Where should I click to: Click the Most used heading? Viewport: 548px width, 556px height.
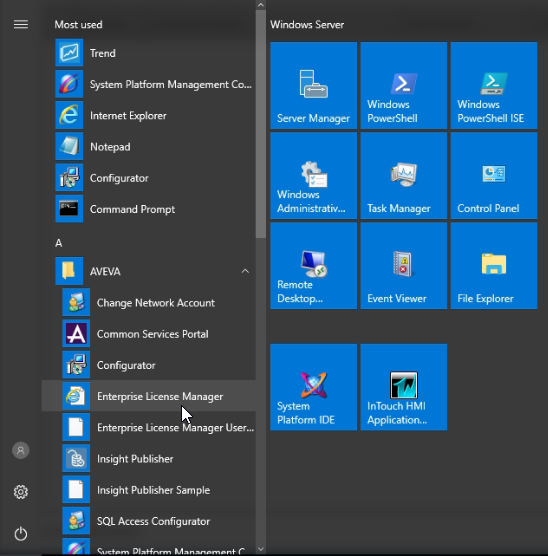pyautogui.click(x=78, y=24)
